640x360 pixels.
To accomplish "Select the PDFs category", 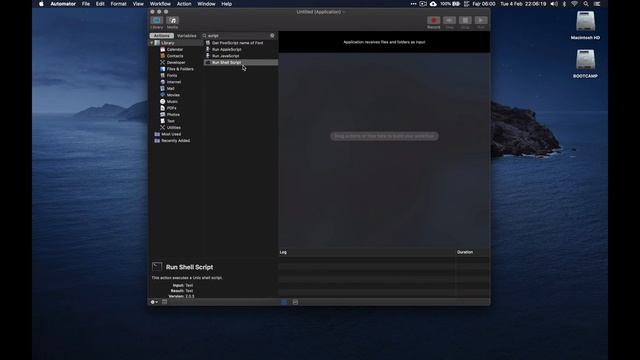I will pyautogui.click(x=171, y=108).
